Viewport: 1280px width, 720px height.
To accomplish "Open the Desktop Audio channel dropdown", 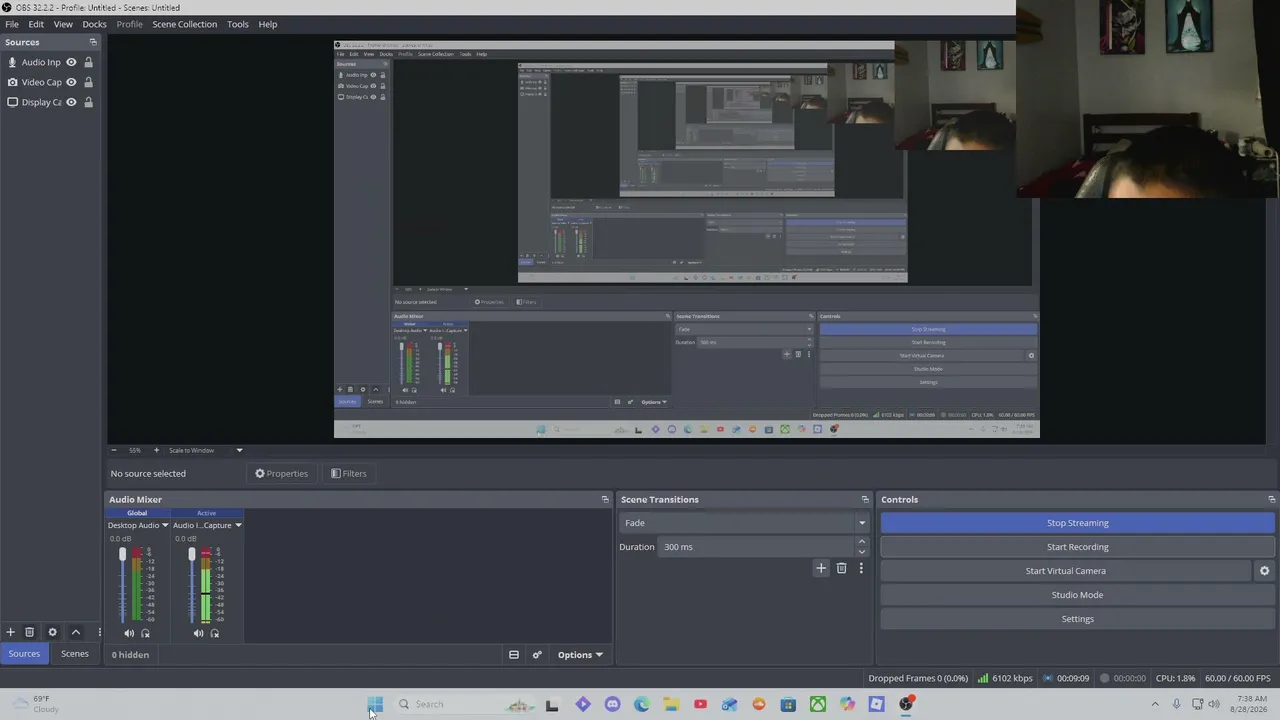I will pyautogui.click(x=165, y=525).
